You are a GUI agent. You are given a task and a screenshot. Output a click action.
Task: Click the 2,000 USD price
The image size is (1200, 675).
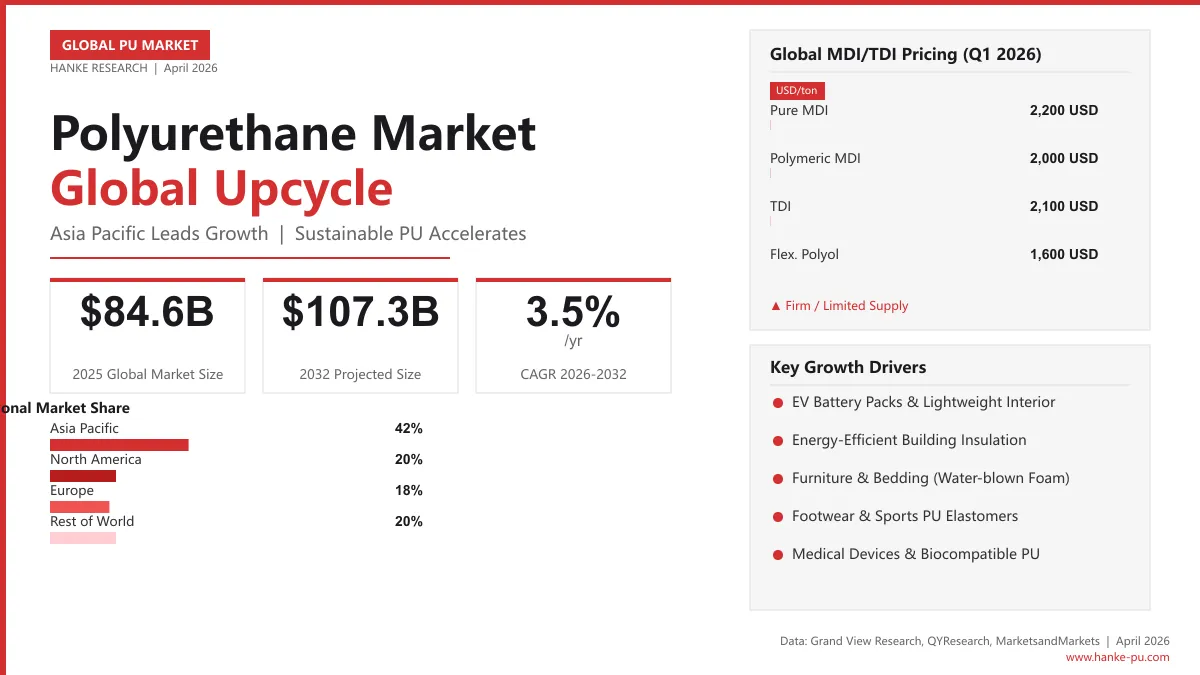(x=1064, y=158)
